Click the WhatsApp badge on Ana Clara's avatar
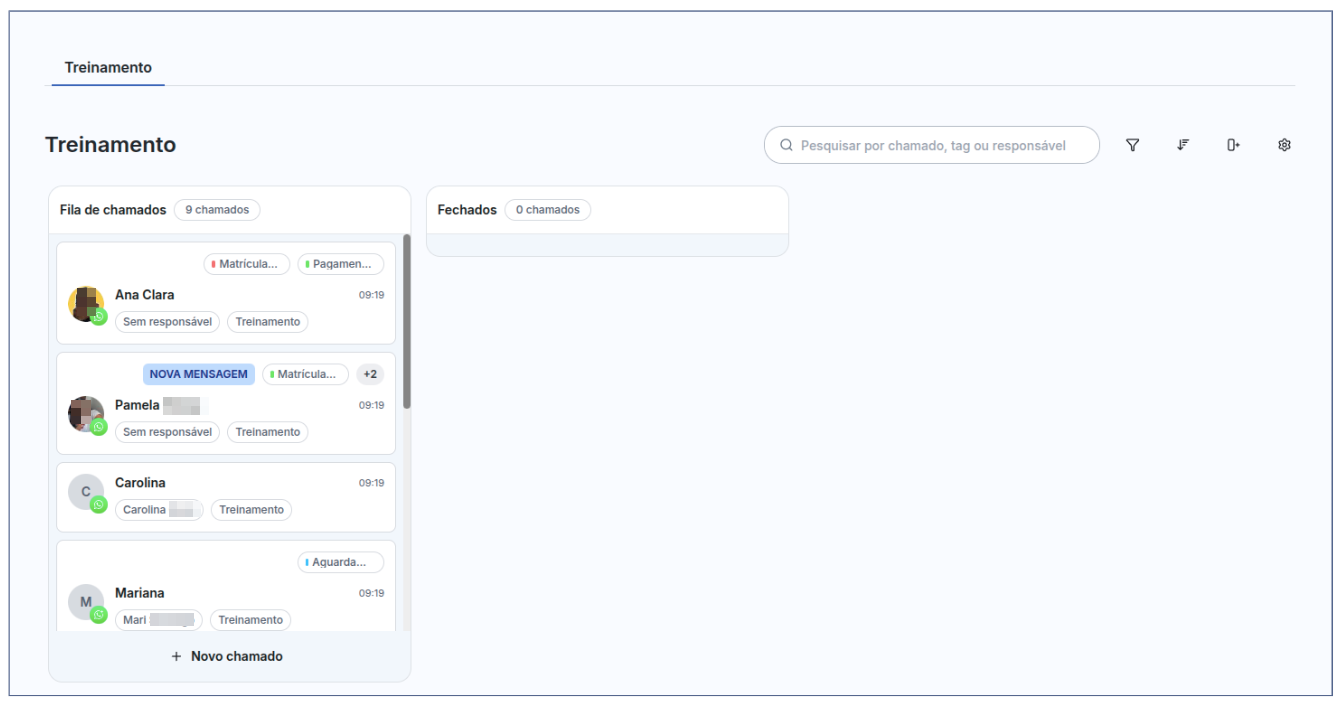Viewport: 1341px width, 704px height. tap(99, 317)
